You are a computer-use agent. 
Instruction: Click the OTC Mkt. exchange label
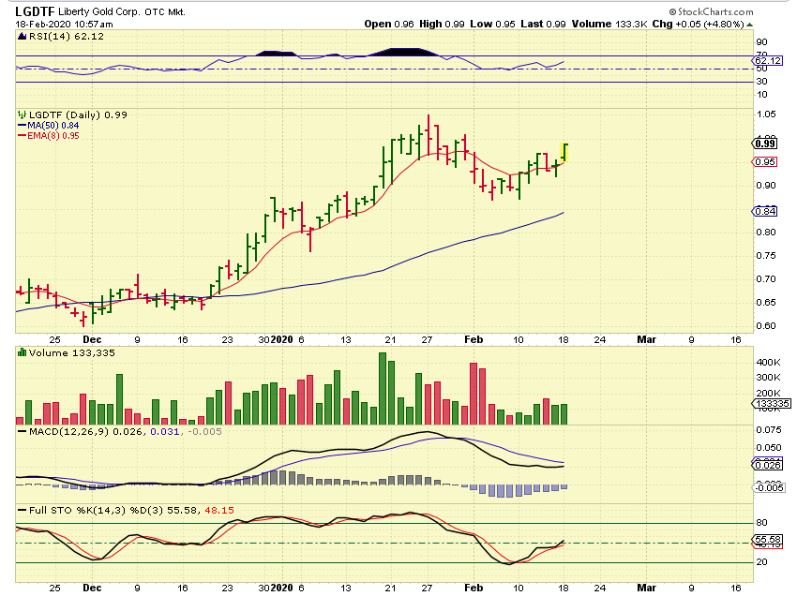165,12
